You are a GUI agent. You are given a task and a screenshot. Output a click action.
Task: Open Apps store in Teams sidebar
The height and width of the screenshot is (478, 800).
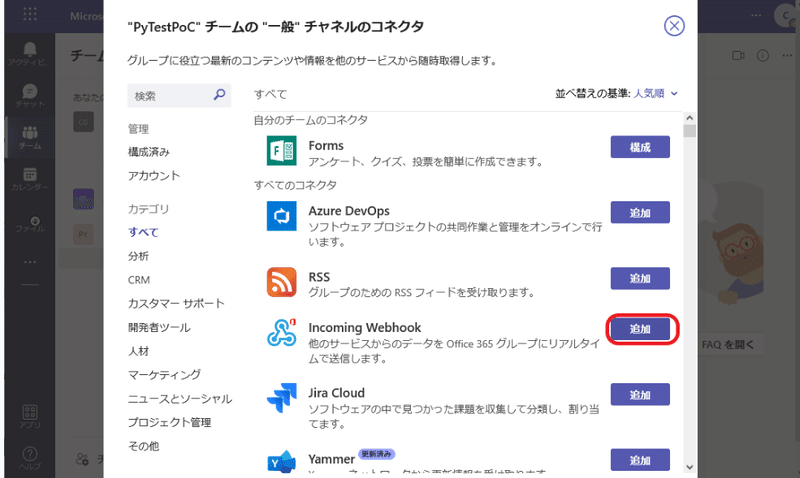coord(30,417)
